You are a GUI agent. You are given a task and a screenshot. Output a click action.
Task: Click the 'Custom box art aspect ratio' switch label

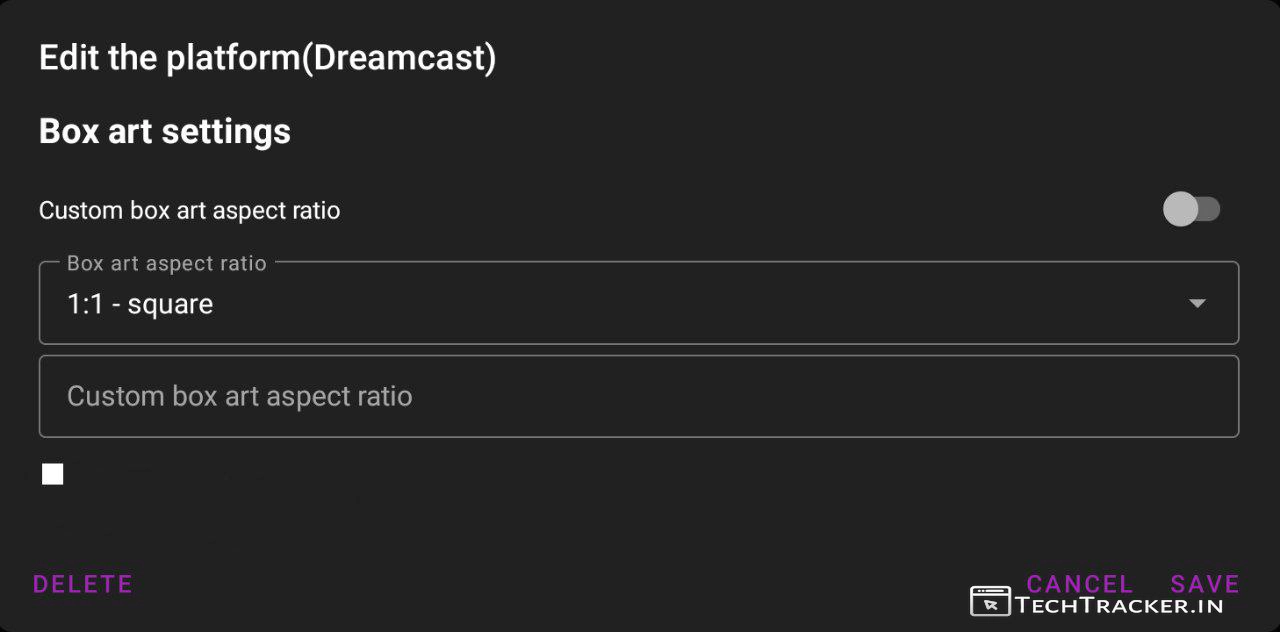[x=189, y=211]
